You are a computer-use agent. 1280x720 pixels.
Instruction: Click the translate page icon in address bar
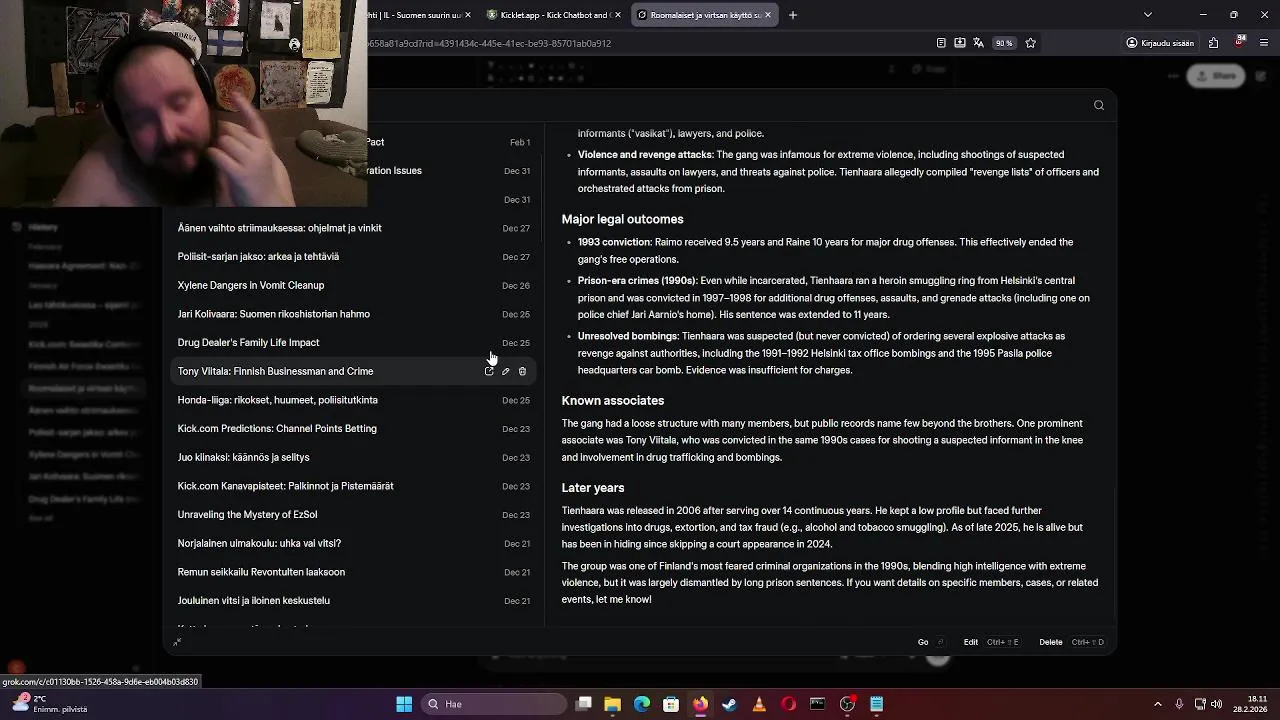(x=978, y=43)
